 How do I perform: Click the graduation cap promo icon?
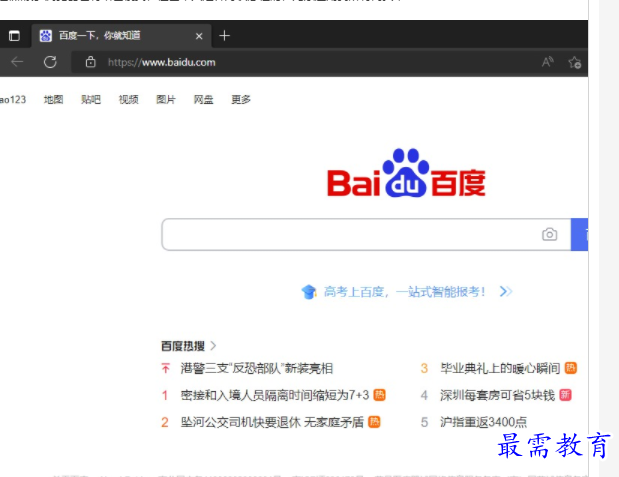[309, 292]
